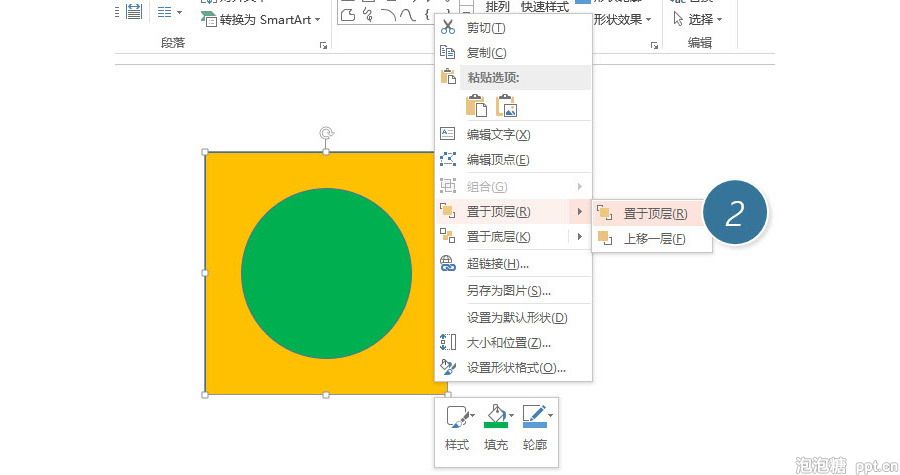This screenshot has height=475, width=900.
Task: Click the Hyperlink (超链接) globe icon
Action: tap(448, 263)
